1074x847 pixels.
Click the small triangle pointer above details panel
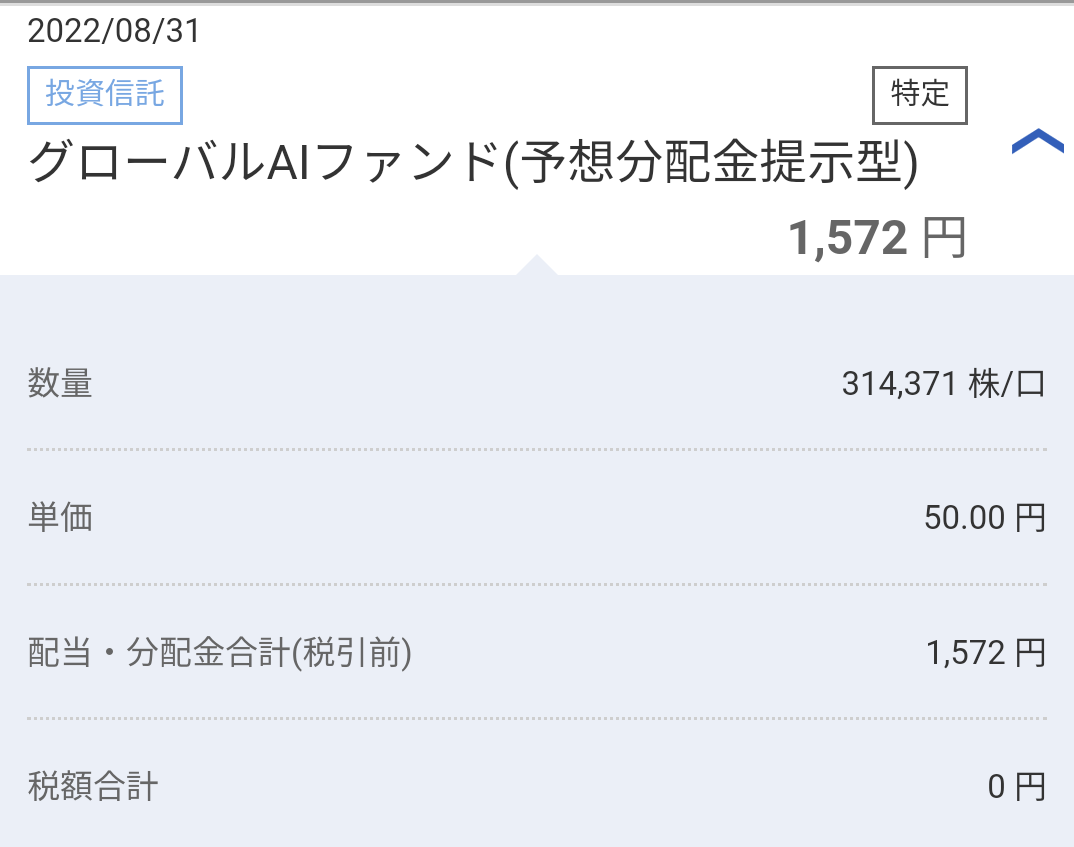click(x=537, y=265)
